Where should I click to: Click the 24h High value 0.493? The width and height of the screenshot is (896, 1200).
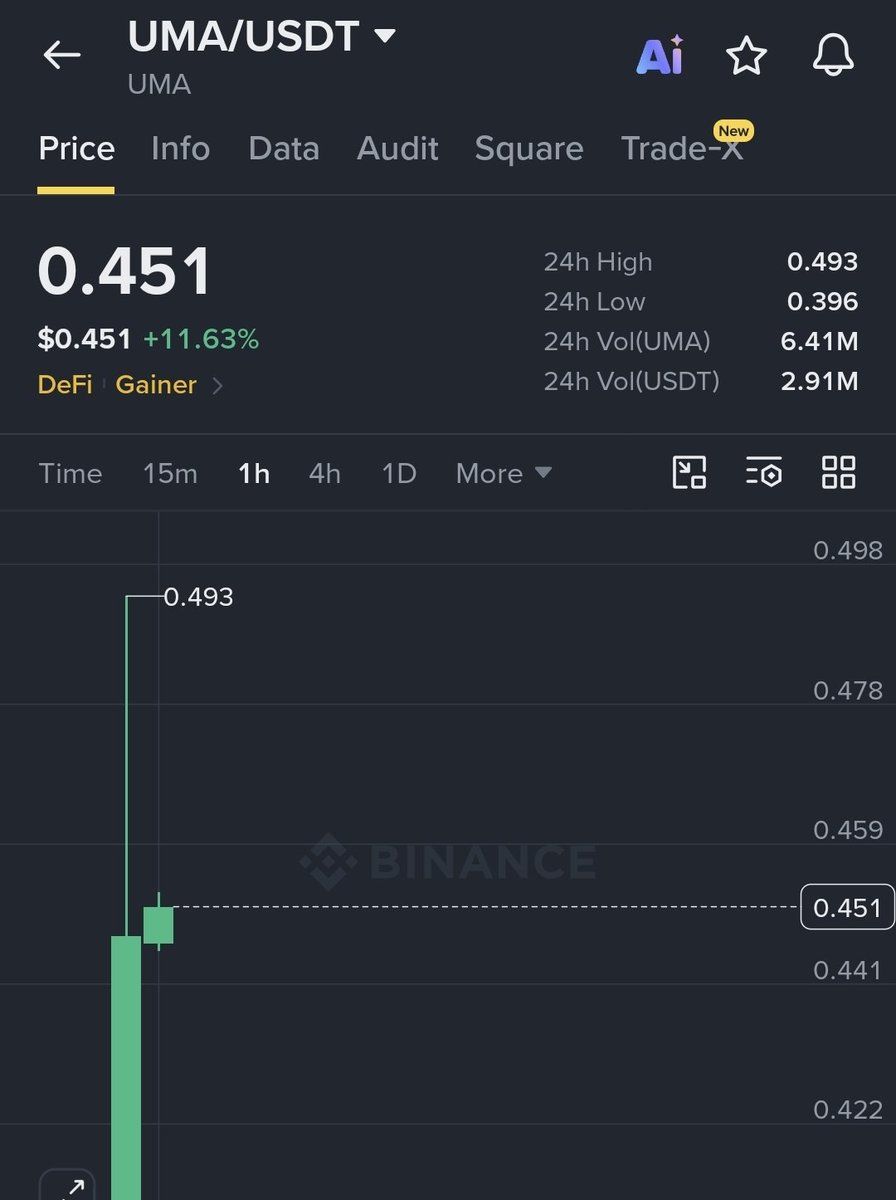(822, 262)
